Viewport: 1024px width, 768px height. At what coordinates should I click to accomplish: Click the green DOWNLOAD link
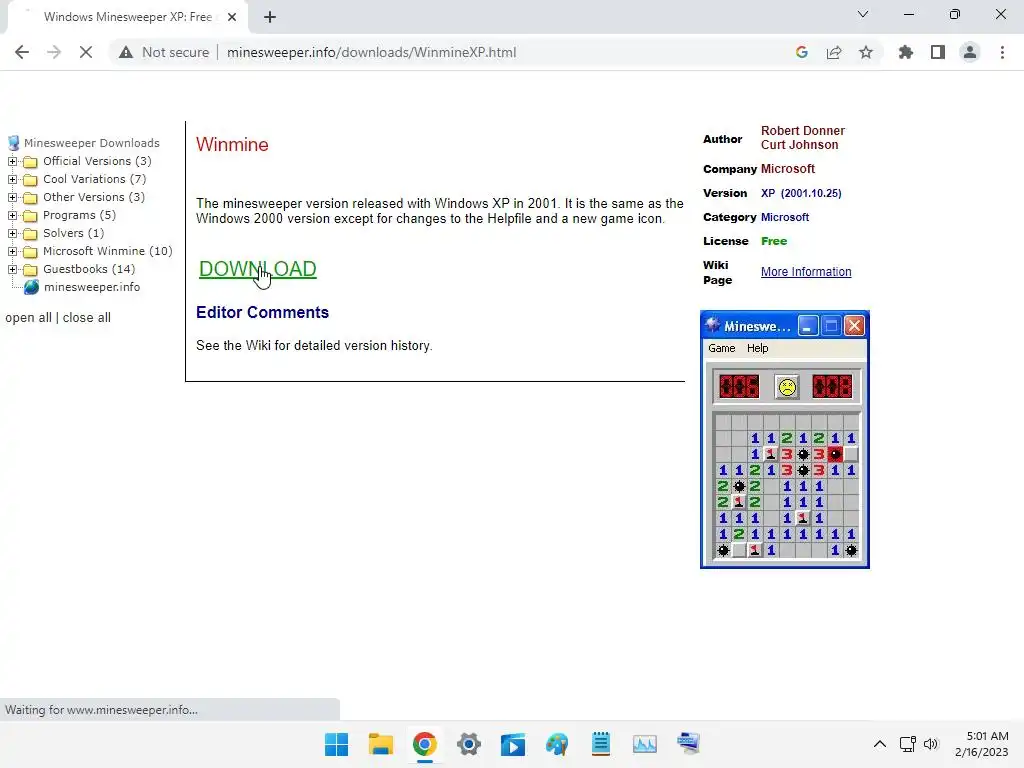[258, 269]
